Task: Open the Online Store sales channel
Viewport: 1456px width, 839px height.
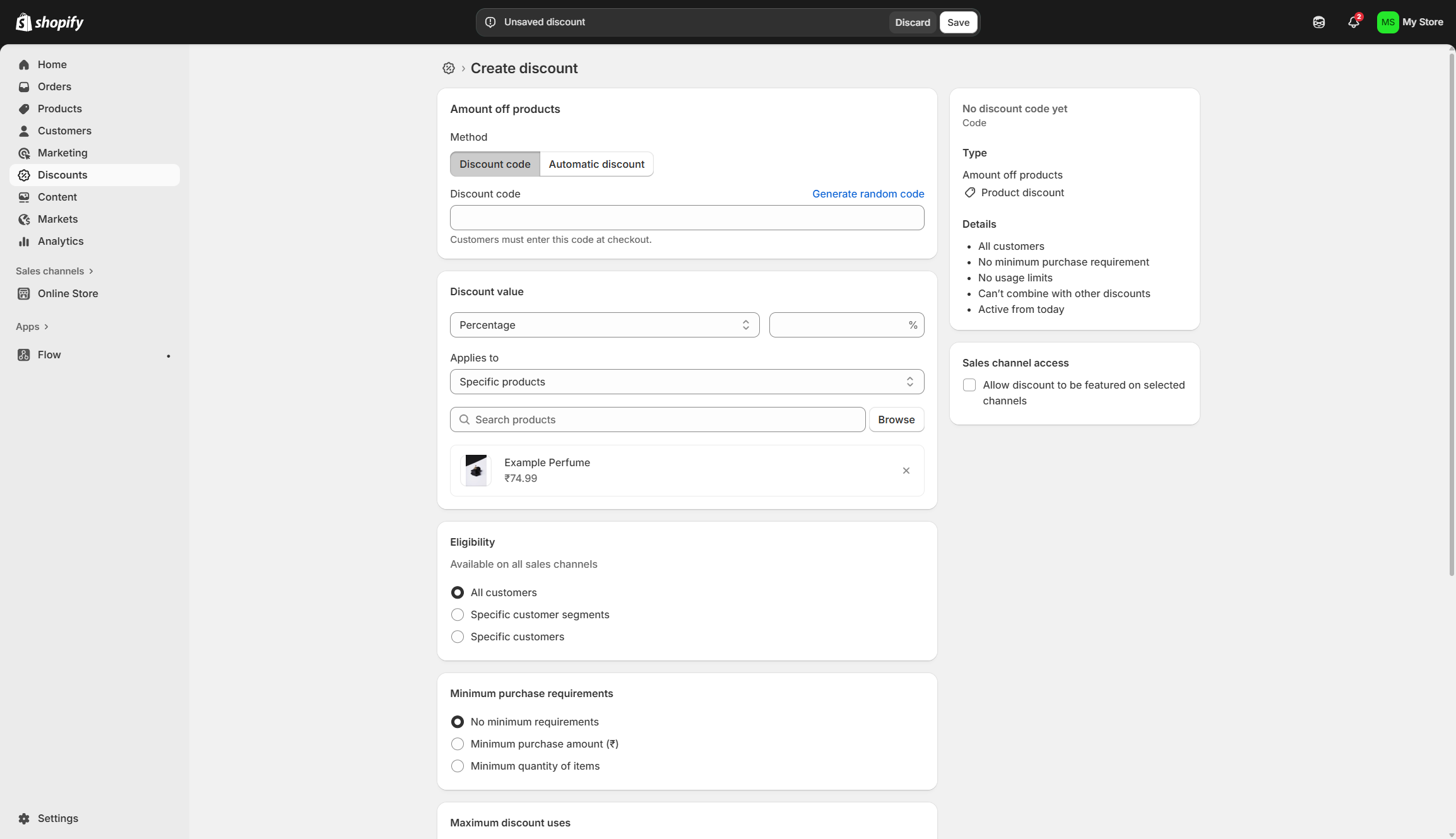Action: 68,293
